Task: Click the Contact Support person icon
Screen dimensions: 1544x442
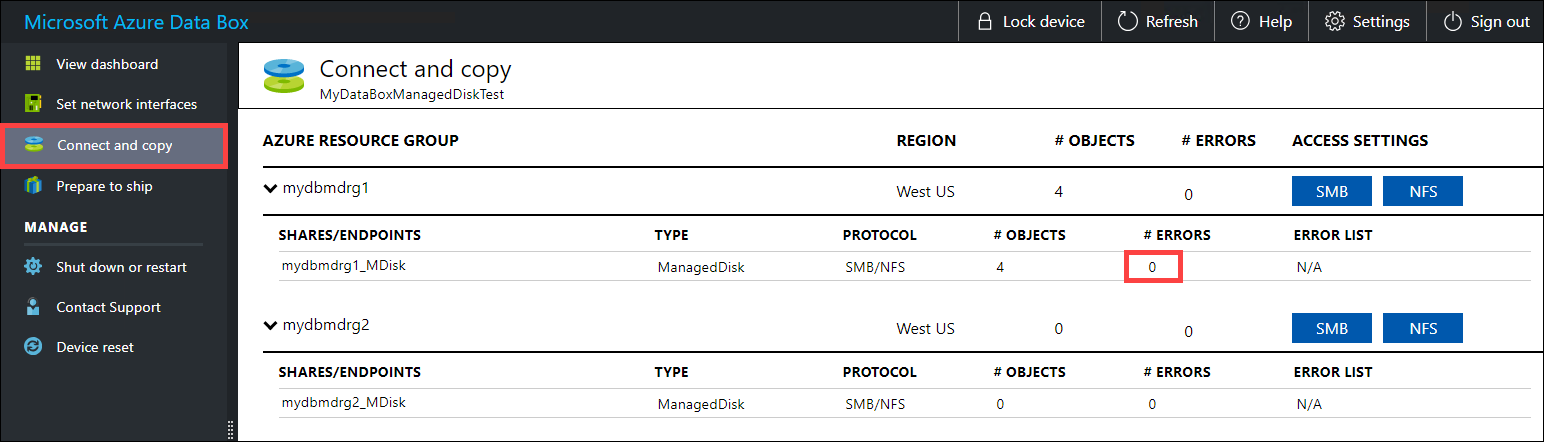Action: [x=33, y=307]
